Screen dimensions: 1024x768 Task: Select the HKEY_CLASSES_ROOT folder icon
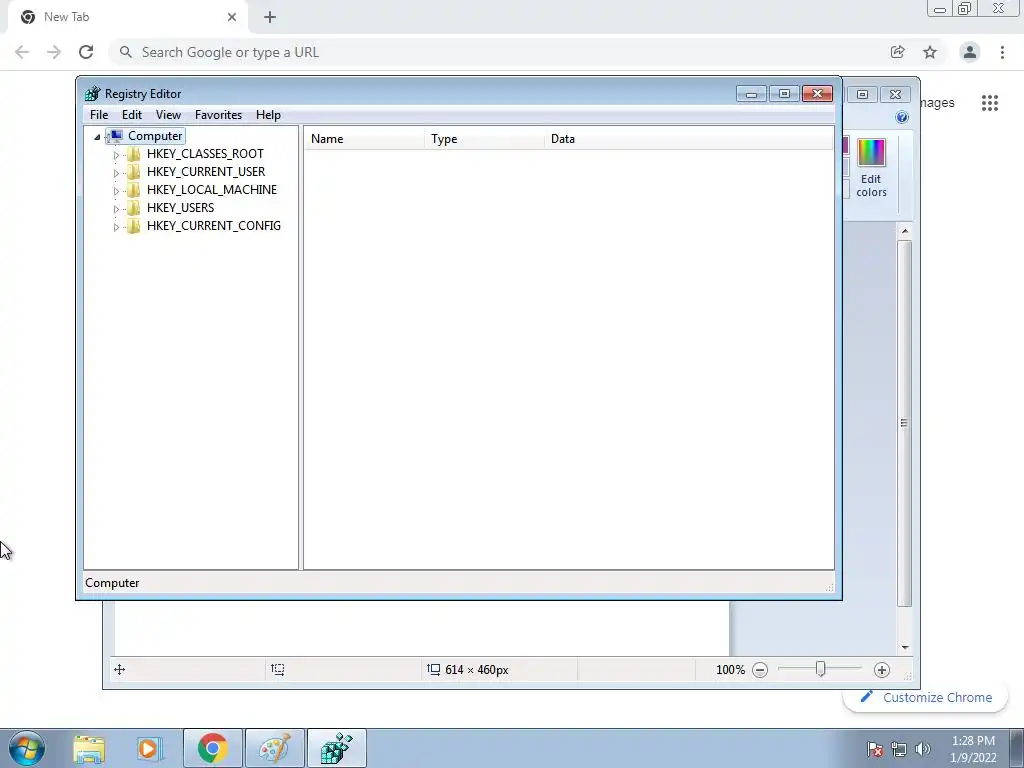point(133,154)
